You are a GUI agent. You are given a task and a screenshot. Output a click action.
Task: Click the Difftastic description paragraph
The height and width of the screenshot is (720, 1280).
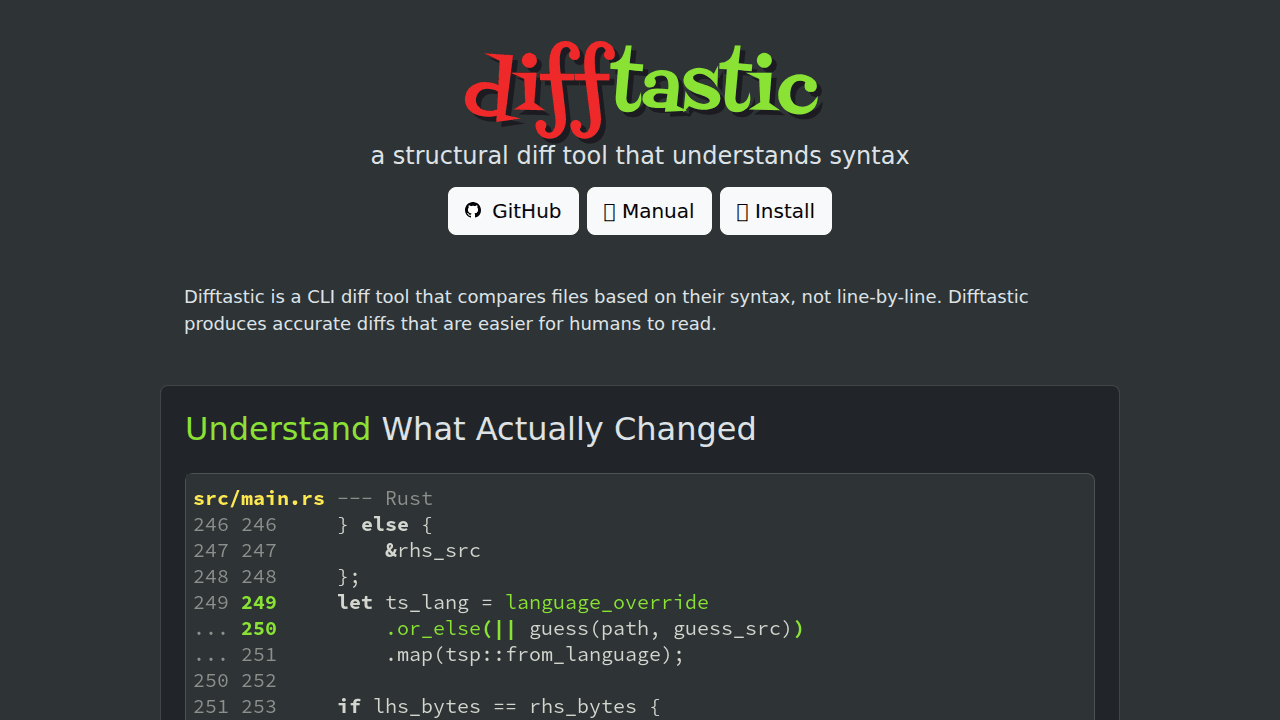pos(606,310)
